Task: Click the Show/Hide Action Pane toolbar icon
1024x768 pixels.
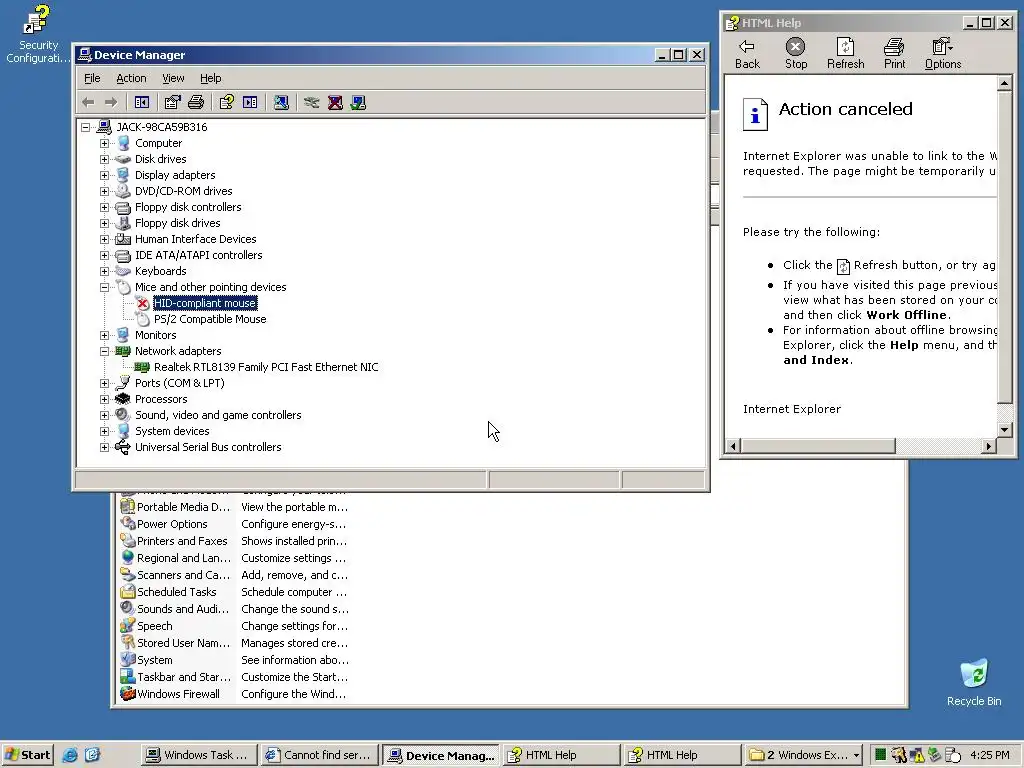Action: (250, 103)
